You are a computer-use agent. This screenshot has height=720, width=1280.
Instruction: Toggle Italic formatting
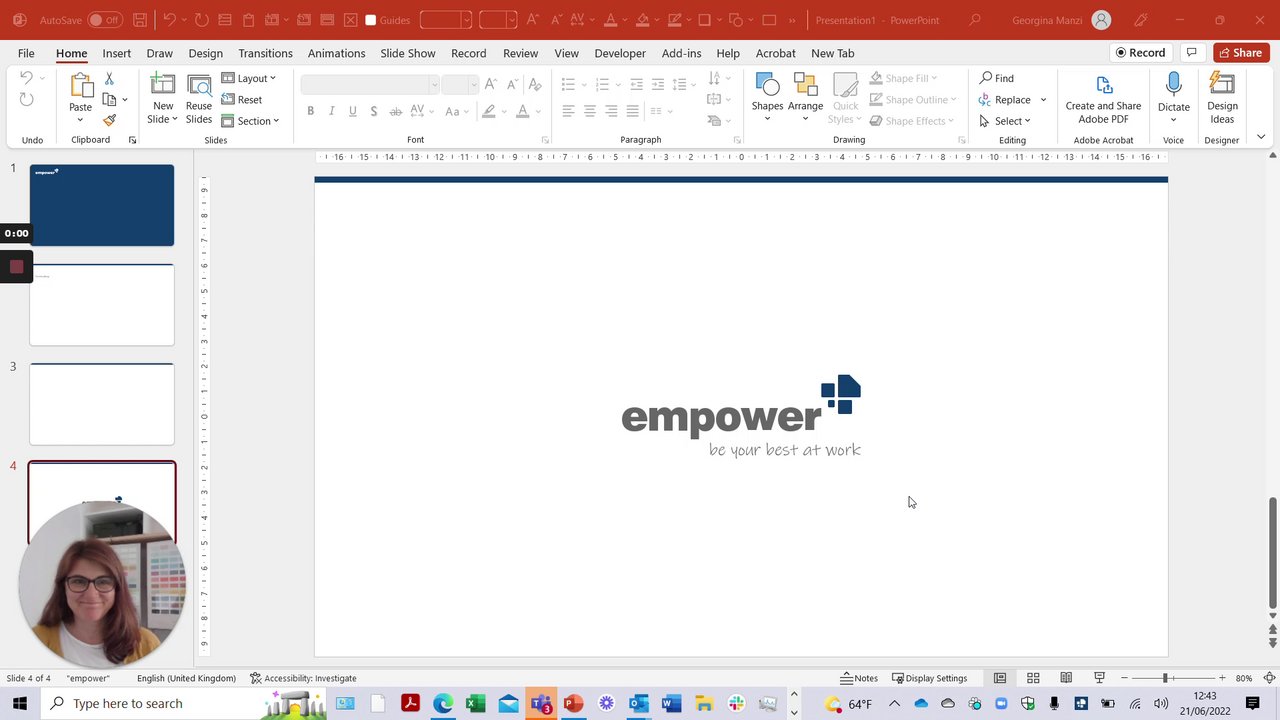tap(331, 111)
